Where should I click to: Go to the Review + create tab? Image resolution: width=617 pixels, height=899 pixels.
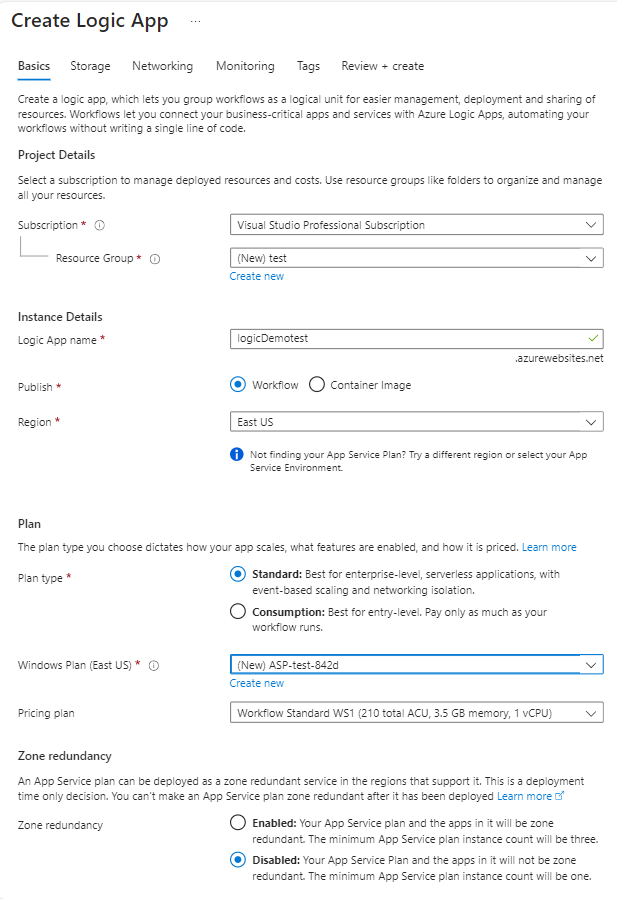[x=382, y=66]
